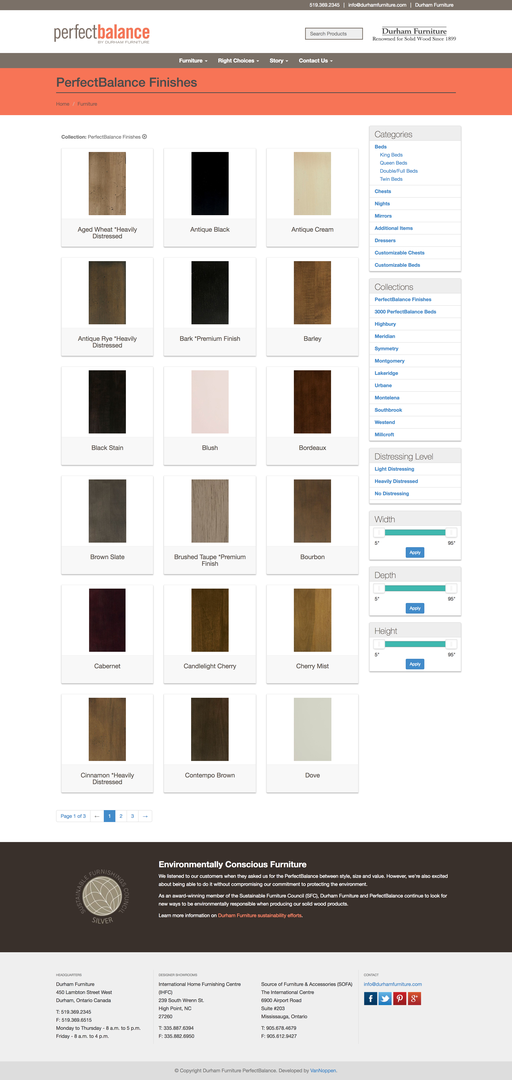
Task: Select the Customizable Beds category
Action: click(397, 264)
